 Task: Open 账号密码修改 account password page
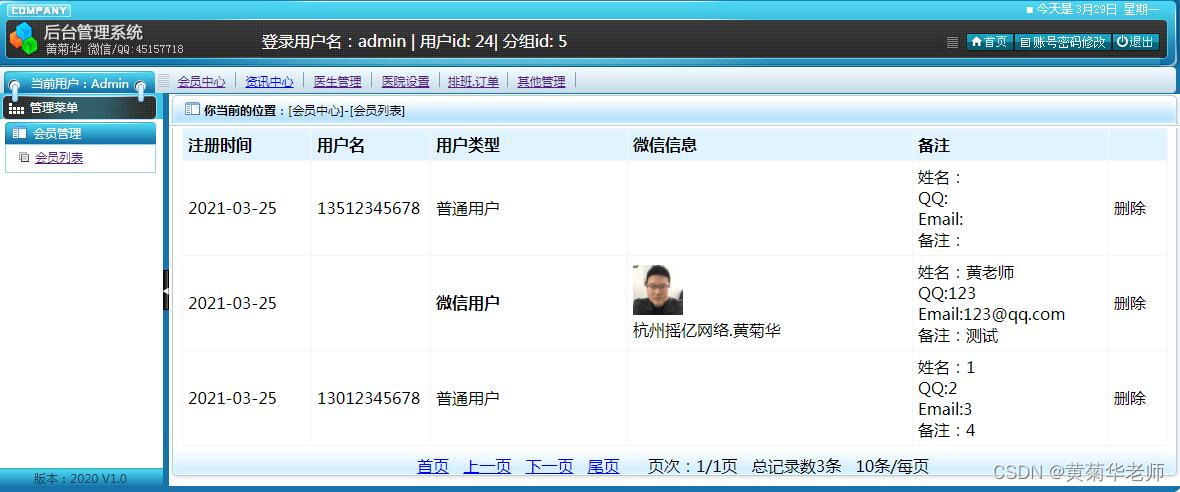click(x=1063, y=42)
